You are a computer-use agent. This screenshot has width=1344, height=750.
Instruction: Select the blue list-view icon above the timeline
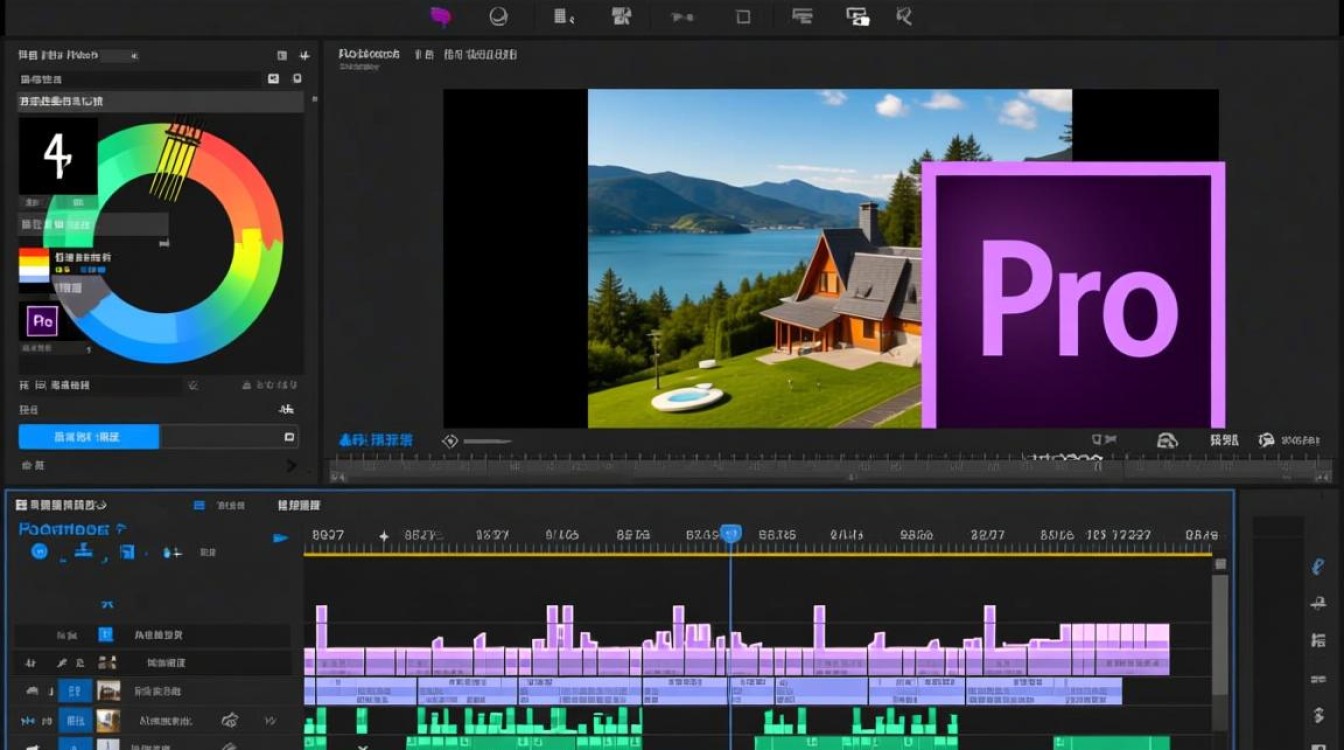199,506
